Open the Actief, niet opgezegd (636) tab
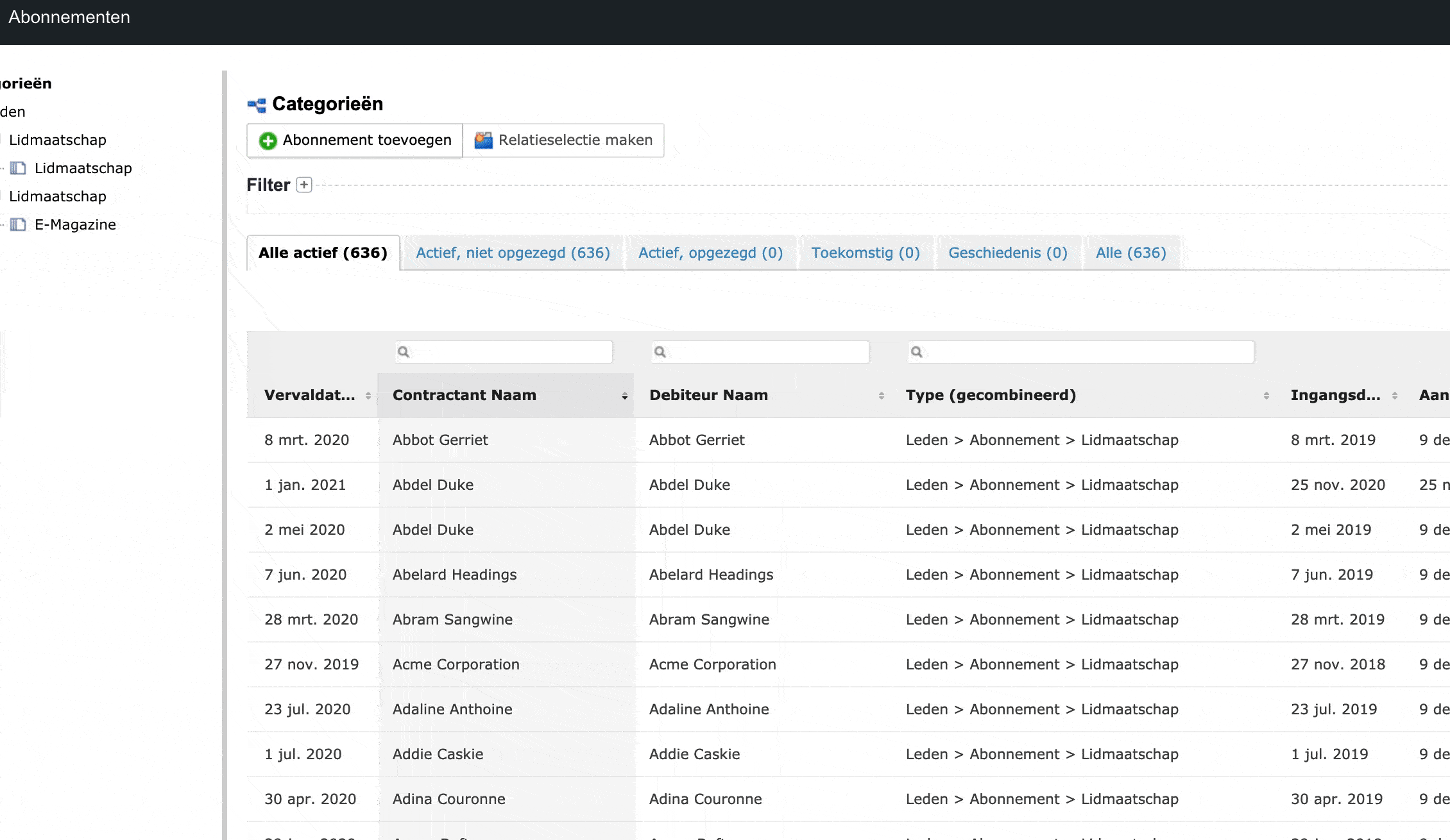 513,253
